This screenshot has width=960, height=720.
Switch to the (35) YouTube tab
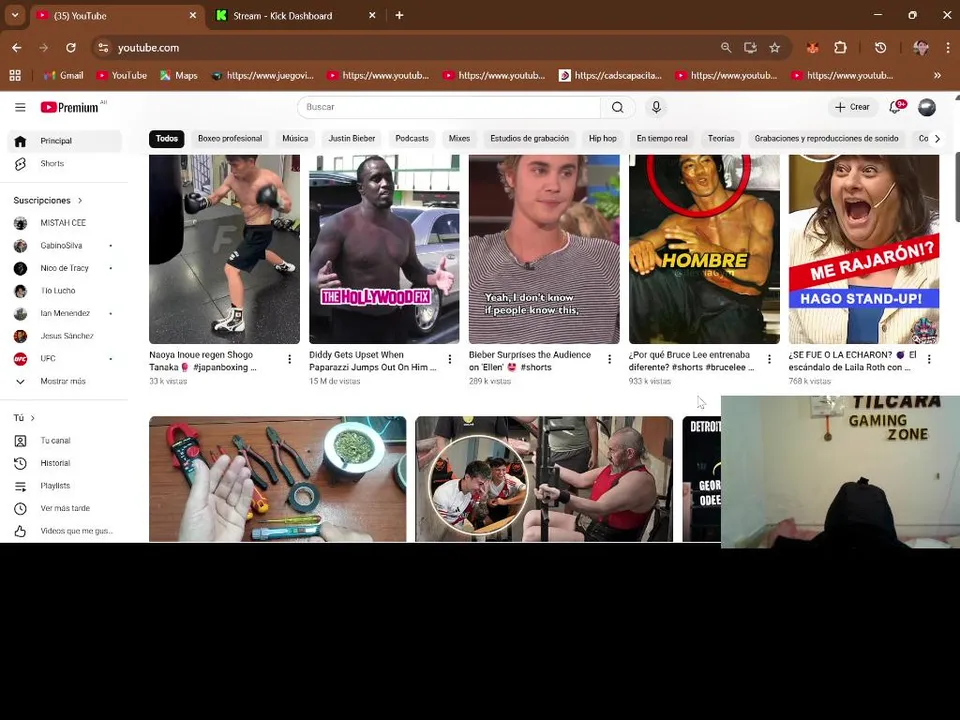115,16
